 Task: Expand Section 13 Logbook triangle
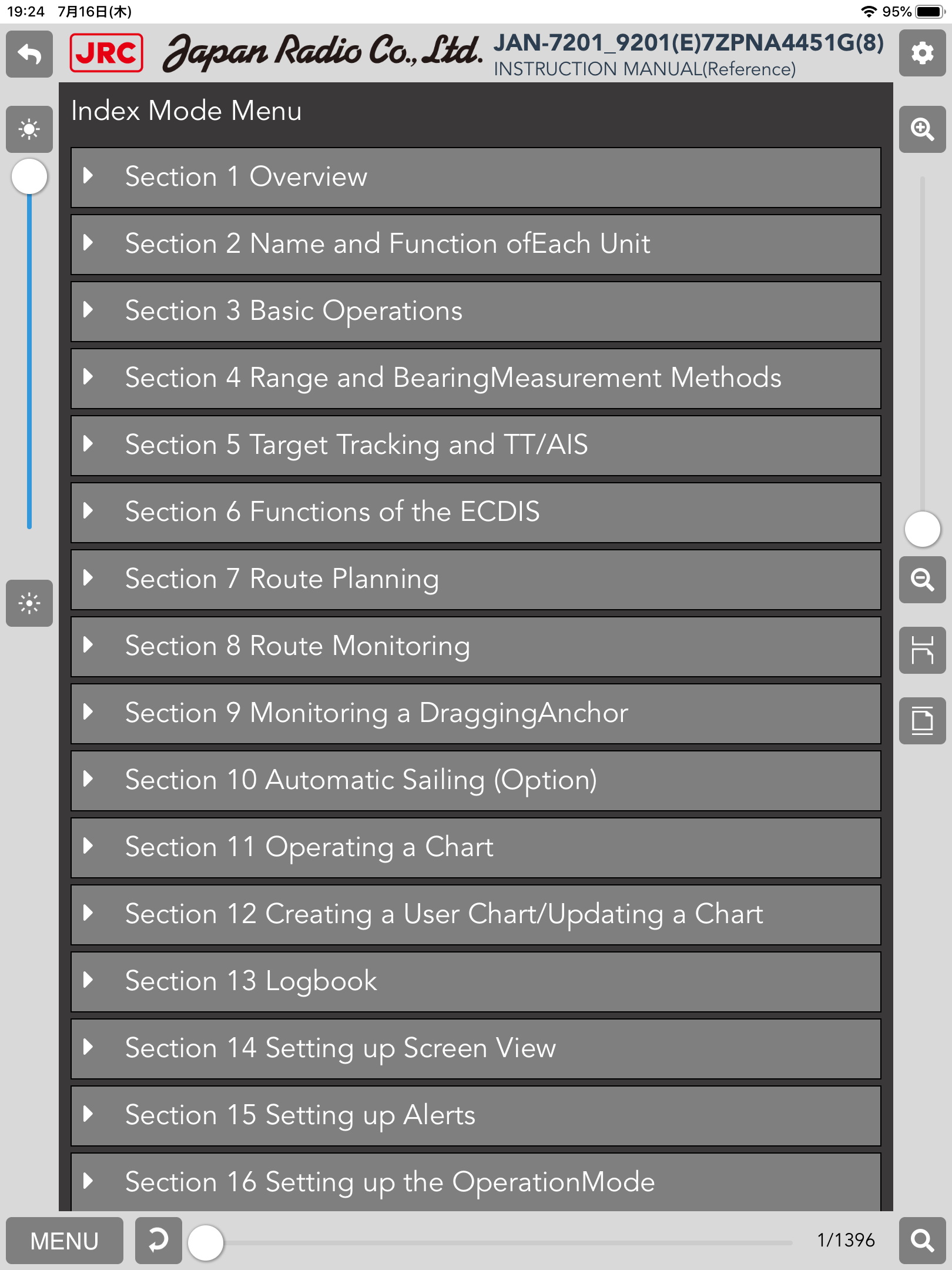88,980
